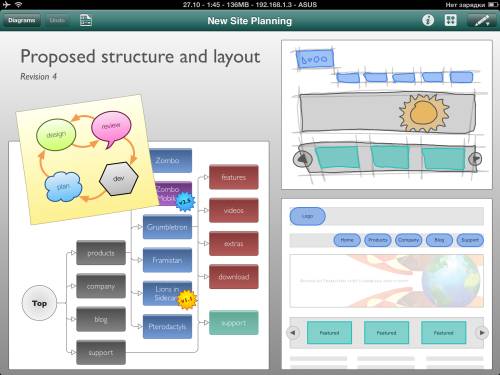Select the sketched blue logo box
500x375 pixels.
point(314,59)
